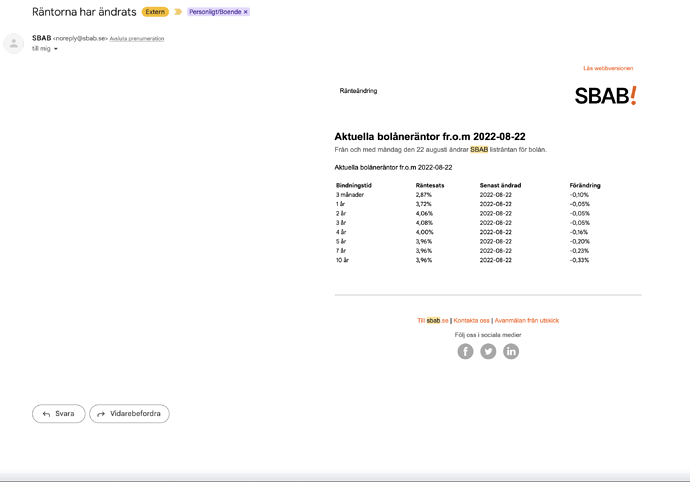Click the 'Bindningstid' column header

tap(354, 185)
